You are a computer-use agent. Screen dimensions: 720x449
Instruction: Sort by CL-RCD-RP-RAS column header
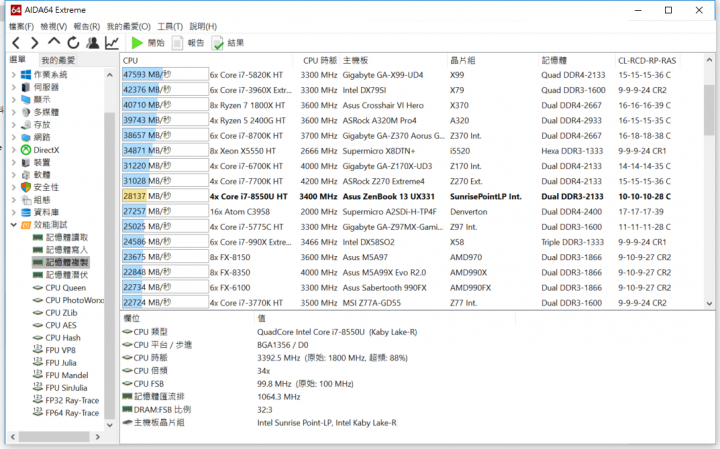click(x=647, y=61)
